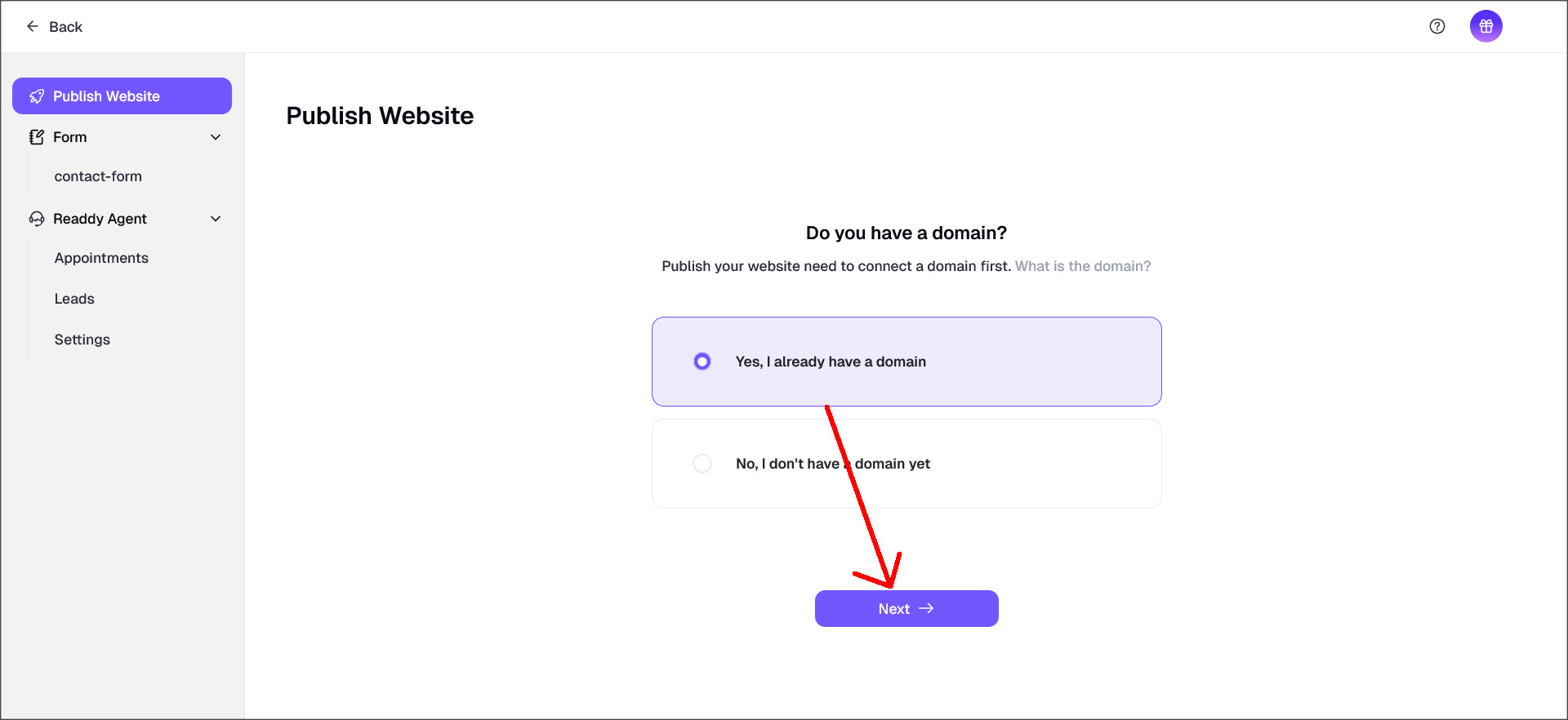
Task: Click the purple gift icon
Action: tap(1486, 26)
